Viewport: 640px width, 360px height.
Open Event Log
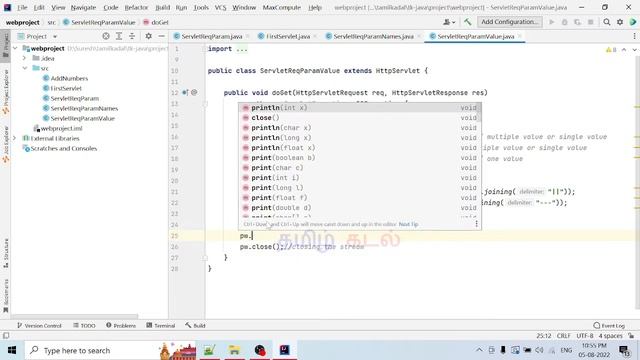(x=609, y=325)
